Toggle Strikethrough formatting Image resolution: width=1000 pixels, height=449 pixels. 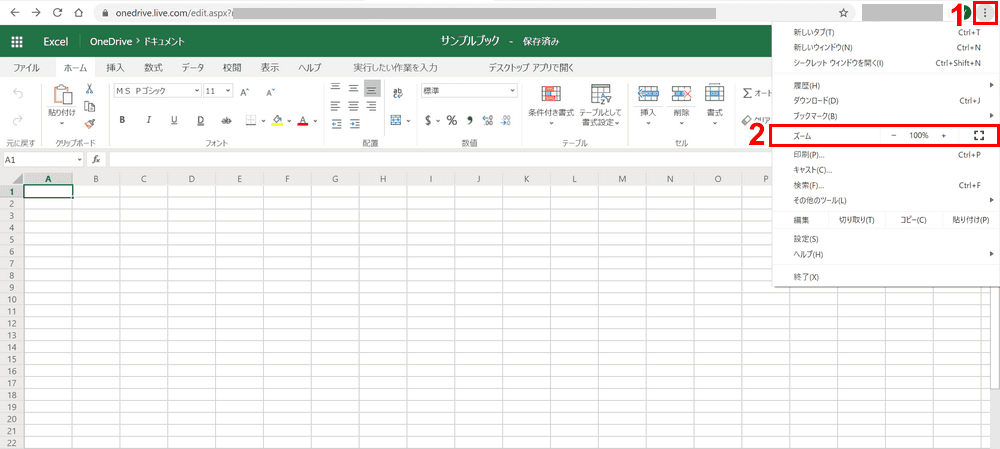tap(226, 120)
